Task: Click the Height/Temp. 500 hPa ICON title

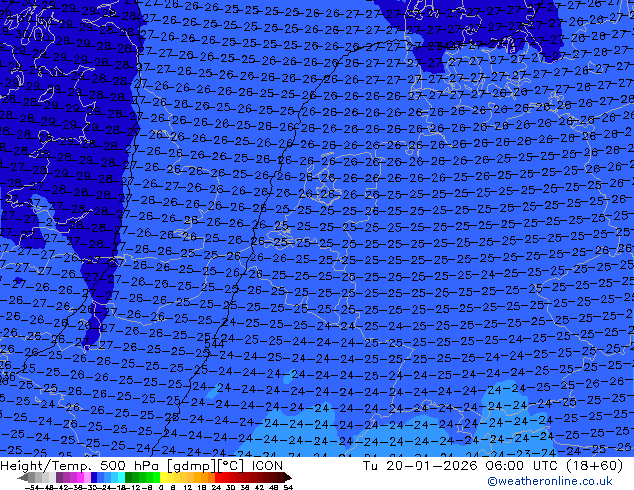Action: [x=141, y=465]
